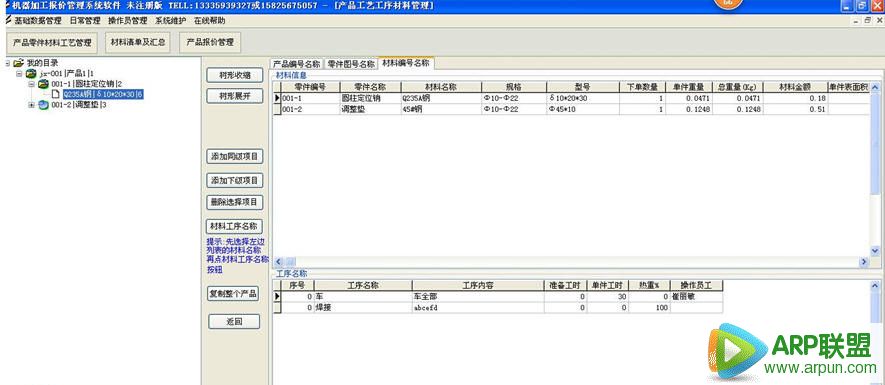Switch to the 零件图号名称 tab
The image size is (885, 385).
pyautogui.click(x=351, y=64)
